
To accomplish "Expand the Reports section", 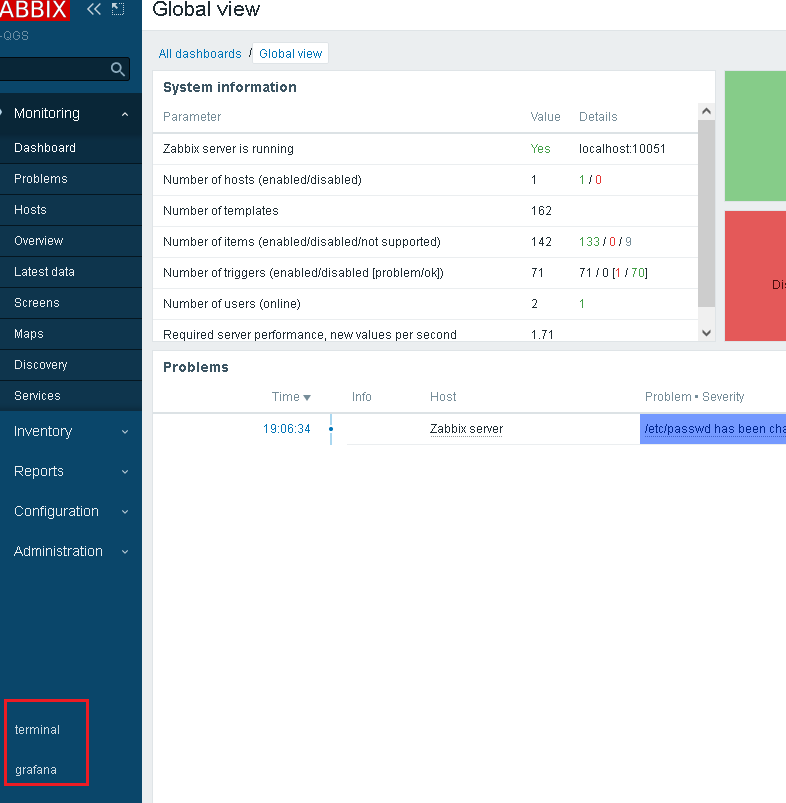I will (71, 471).
